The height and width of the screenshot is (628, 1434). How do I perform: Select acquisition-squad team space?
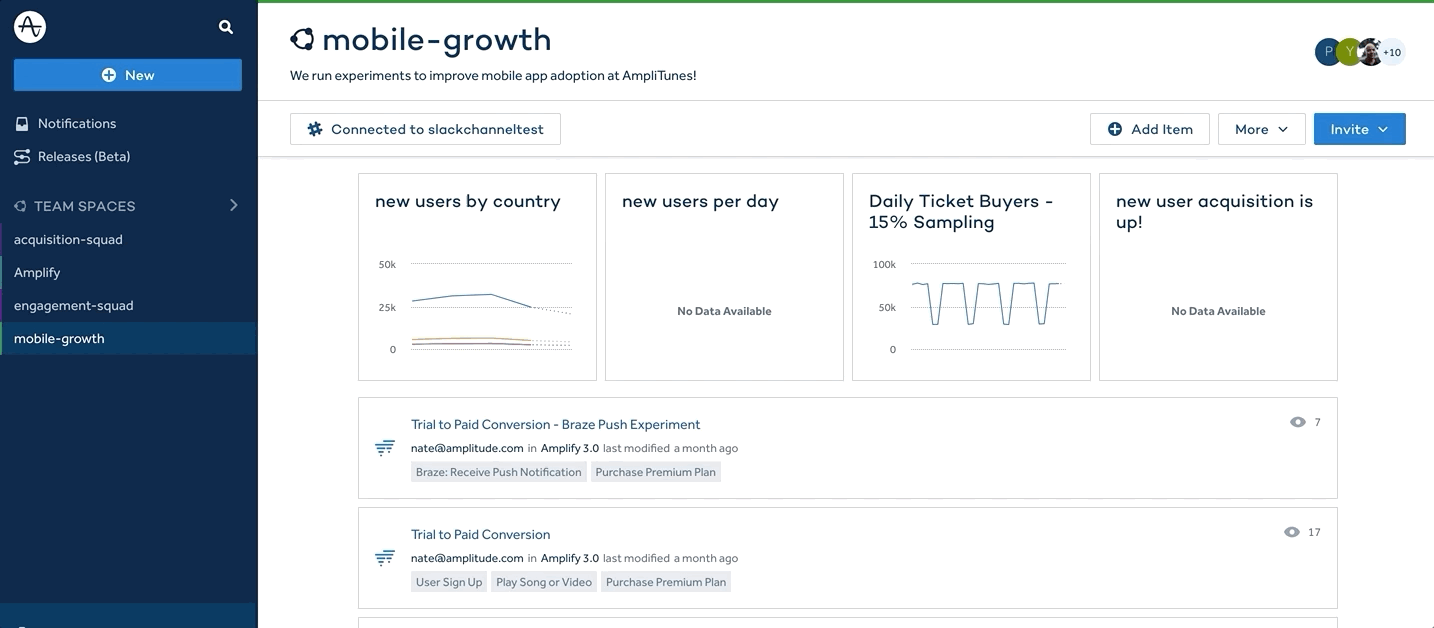point(68,240)
